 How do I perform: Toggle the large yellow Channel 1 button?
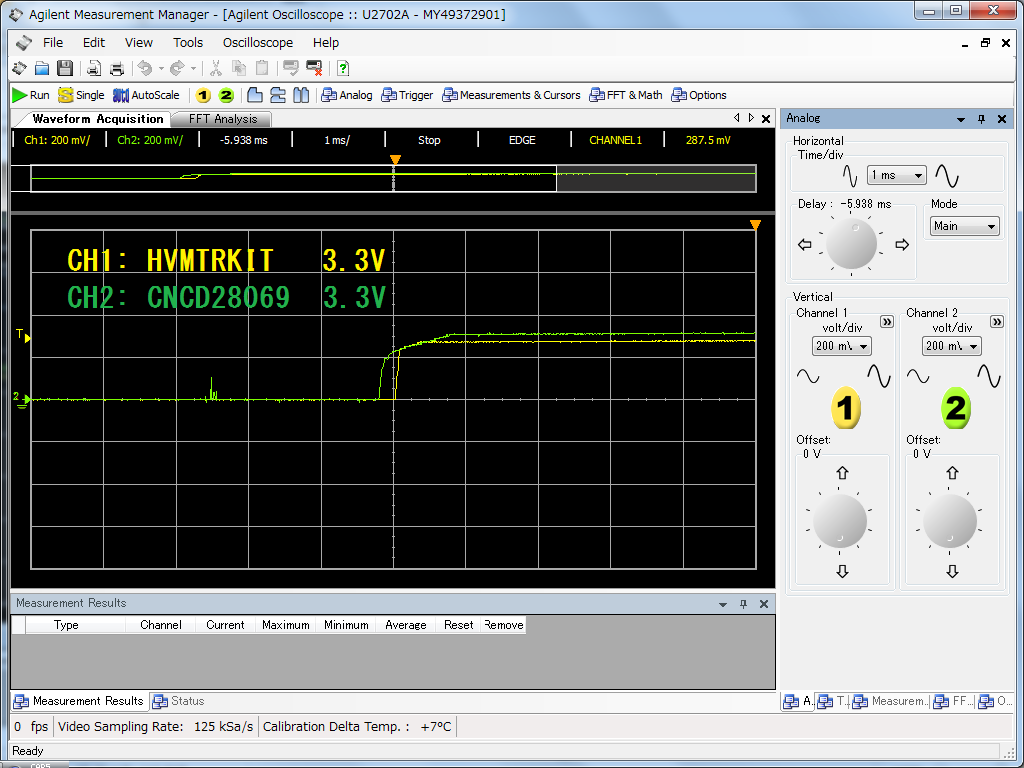point(845,408)
